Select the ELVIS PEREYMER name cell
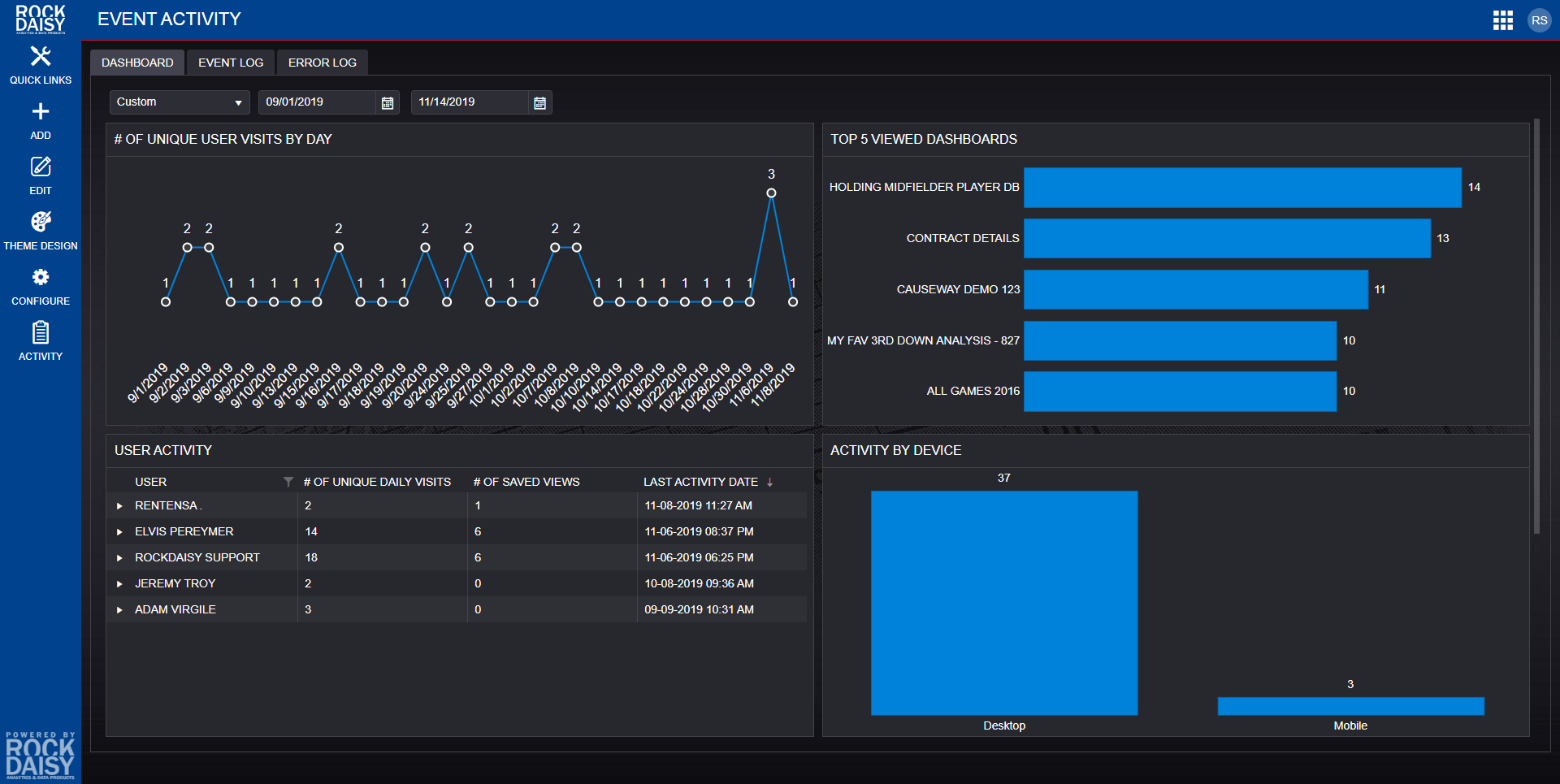Screen dimensions: 1560x784 (184, 532)
